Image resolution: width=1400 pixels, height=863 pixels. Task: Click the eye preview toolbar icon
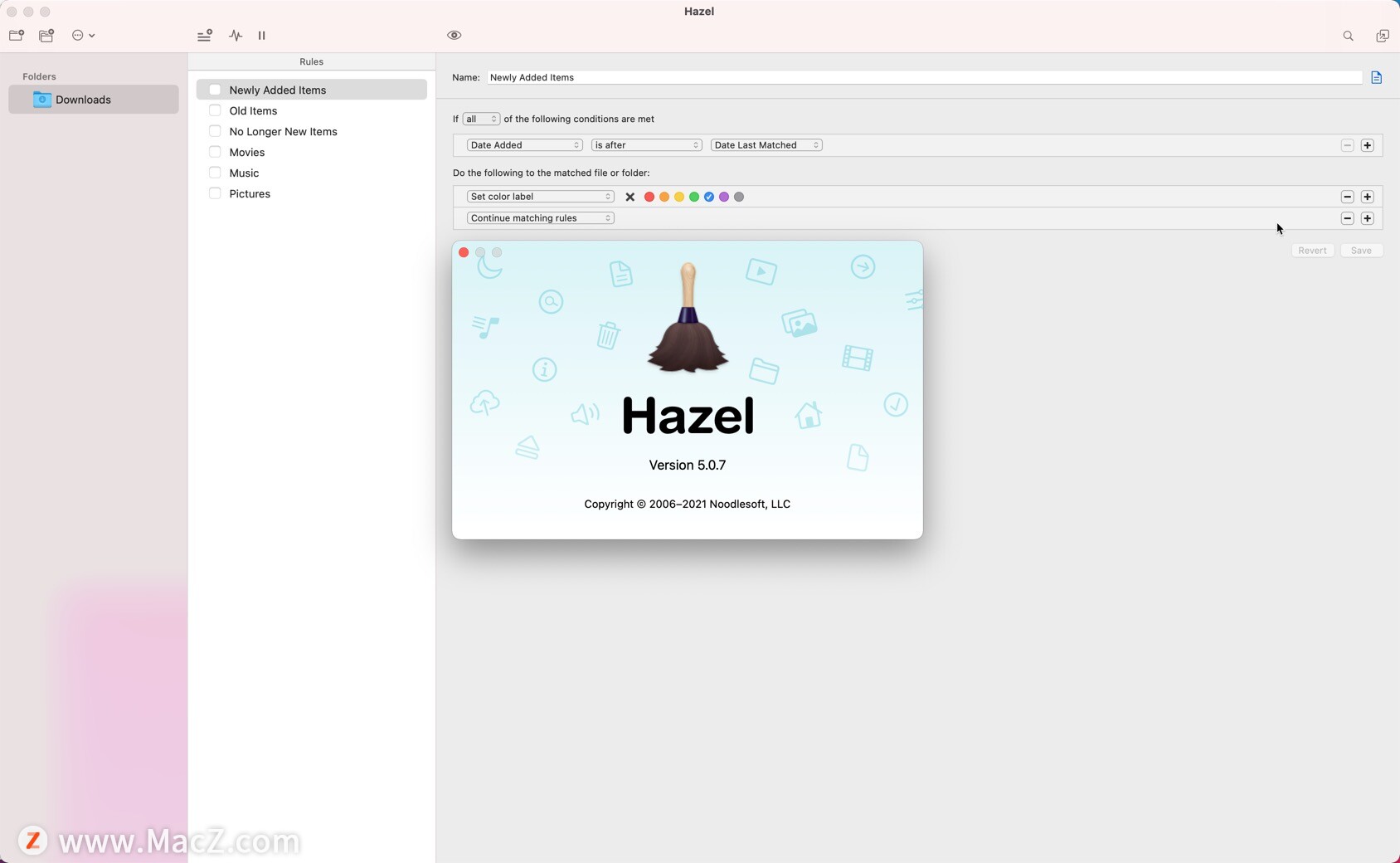(x=454, y=36)
